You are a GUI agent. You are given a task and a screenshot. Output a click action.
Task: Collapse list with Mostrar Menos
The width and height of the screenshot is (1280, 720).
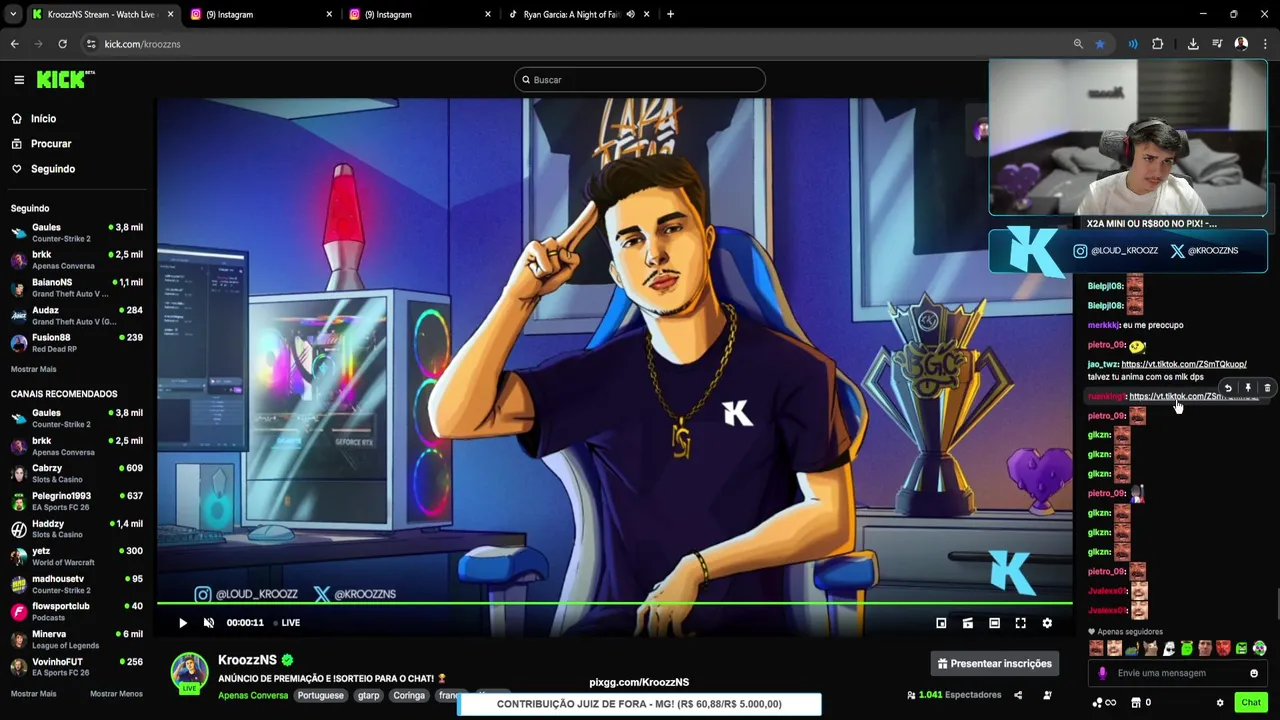(x=117, y=694)
